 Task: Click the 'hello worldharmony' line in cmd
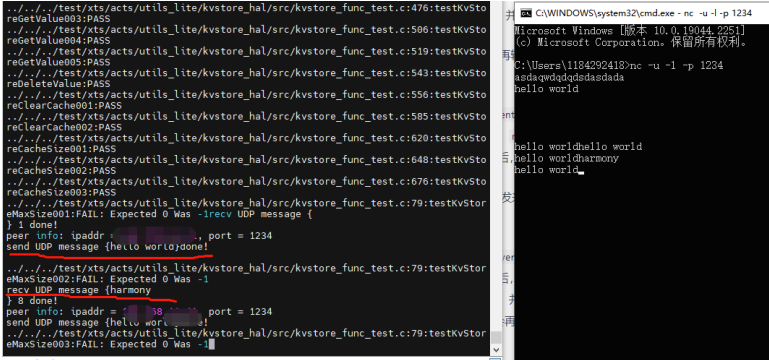tap(566, 158)
